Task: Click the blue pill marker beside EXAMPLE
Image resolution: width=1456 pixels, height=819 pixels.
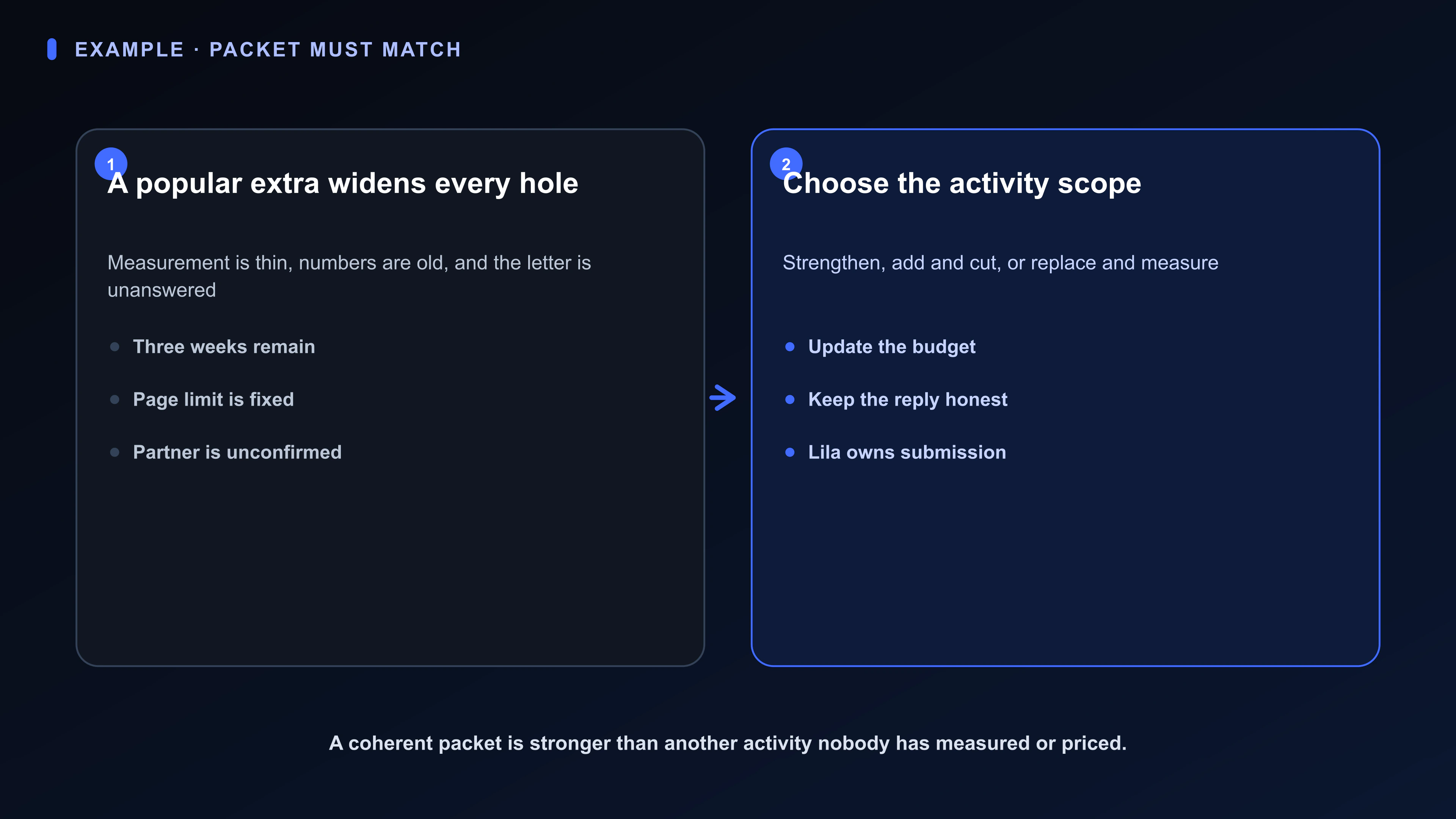Action: [52, 49]
